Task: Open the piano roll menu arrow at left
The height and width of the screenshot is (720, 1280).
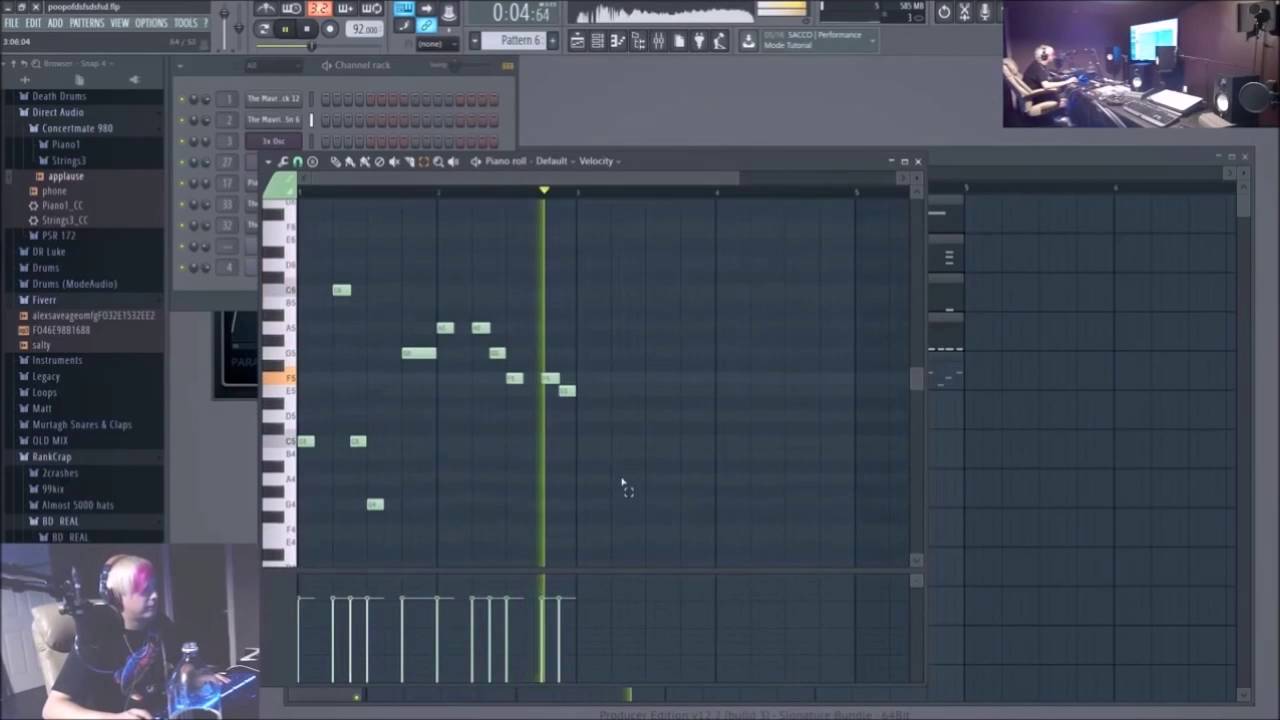Action: [268, 161]
